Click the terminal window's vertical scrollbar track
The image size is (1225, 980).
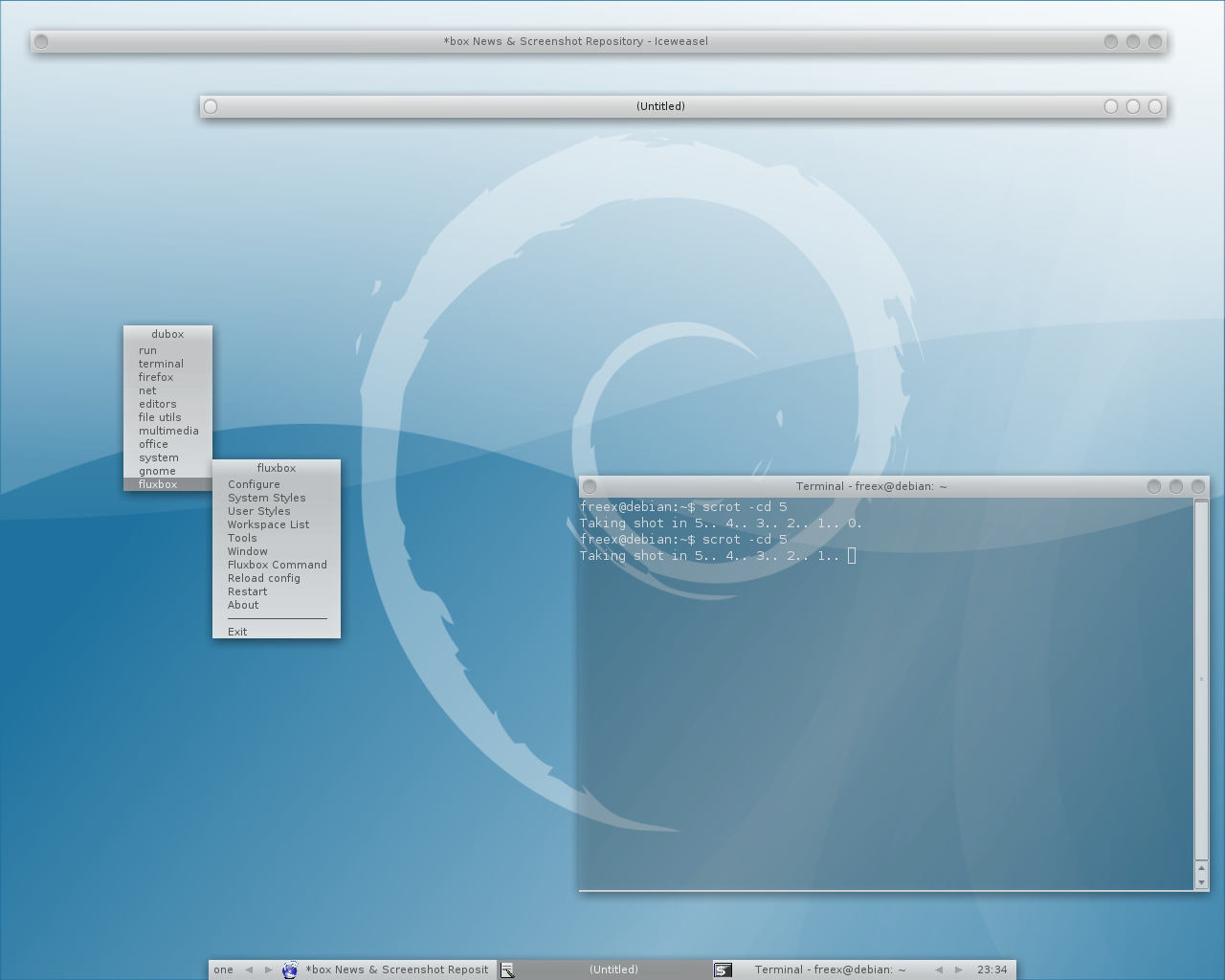(1201, 679)
